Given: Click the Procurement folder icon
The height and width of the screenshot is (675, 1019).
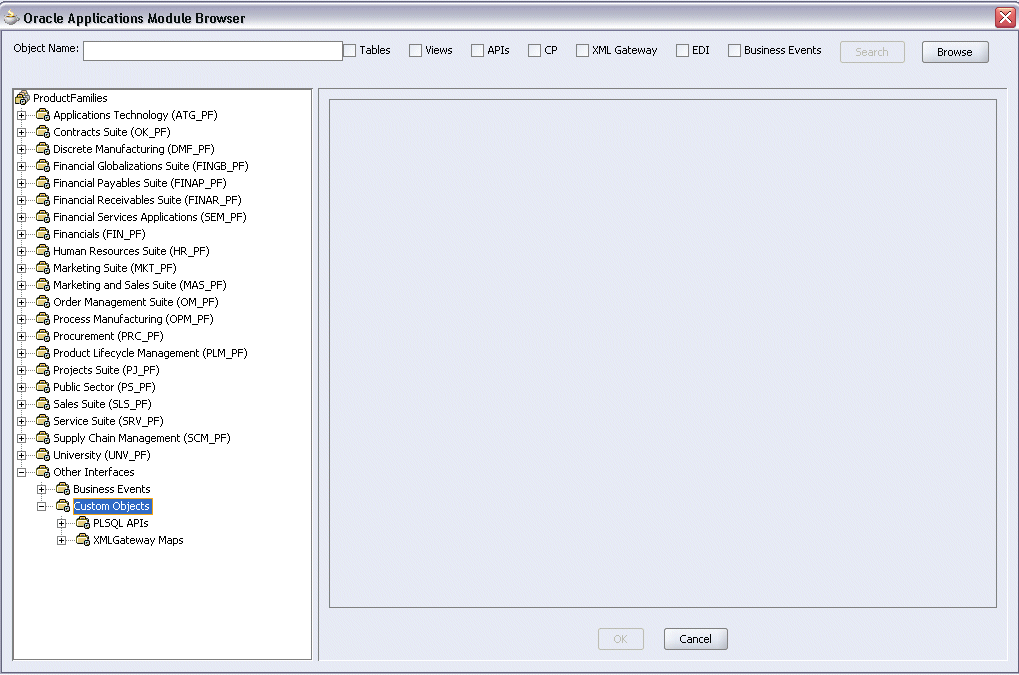Looking at the screenshot, I should tap(43, 336).
